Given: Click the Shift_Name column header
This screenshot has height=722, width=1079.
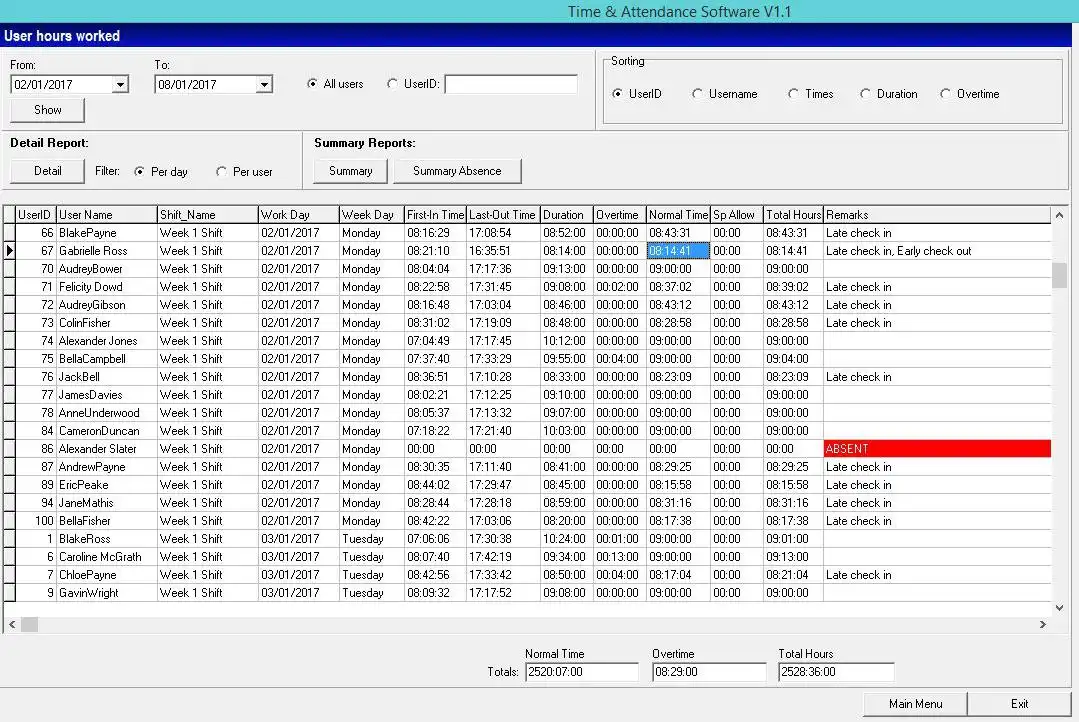Looking at the screenshot, I should pyautogui.click(x=208, y=215).
